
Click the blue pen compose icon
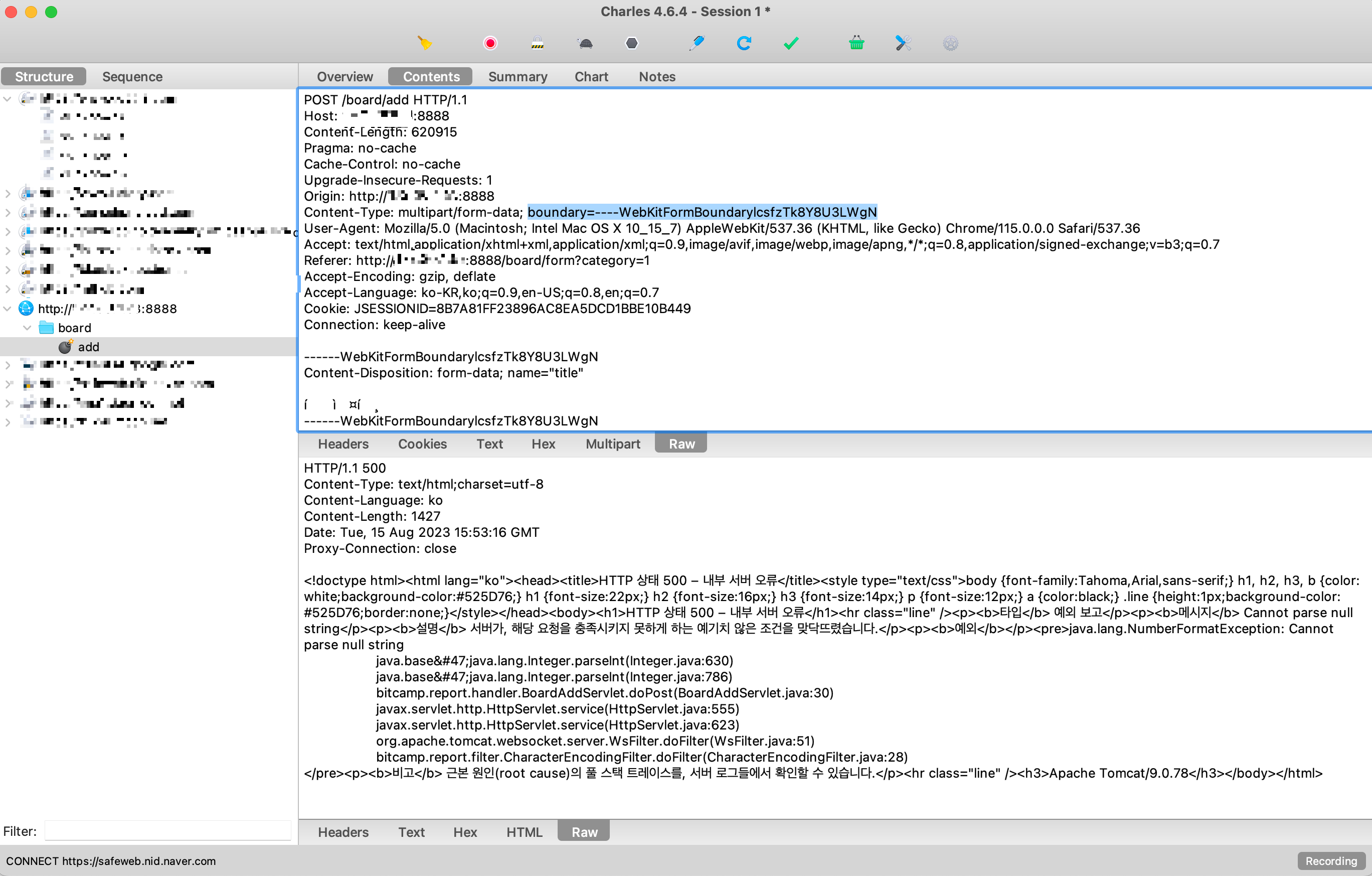696,43
